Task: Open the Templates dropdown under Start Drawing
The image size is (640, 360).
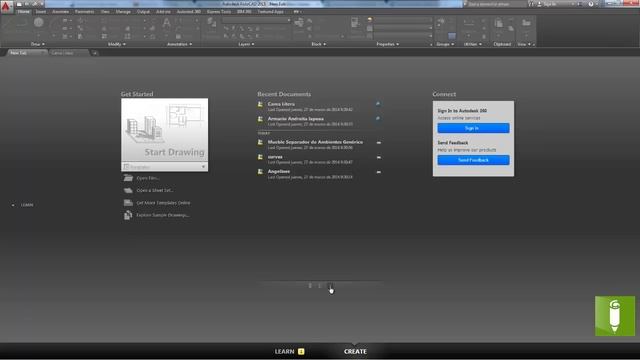Action: point(164,167)
